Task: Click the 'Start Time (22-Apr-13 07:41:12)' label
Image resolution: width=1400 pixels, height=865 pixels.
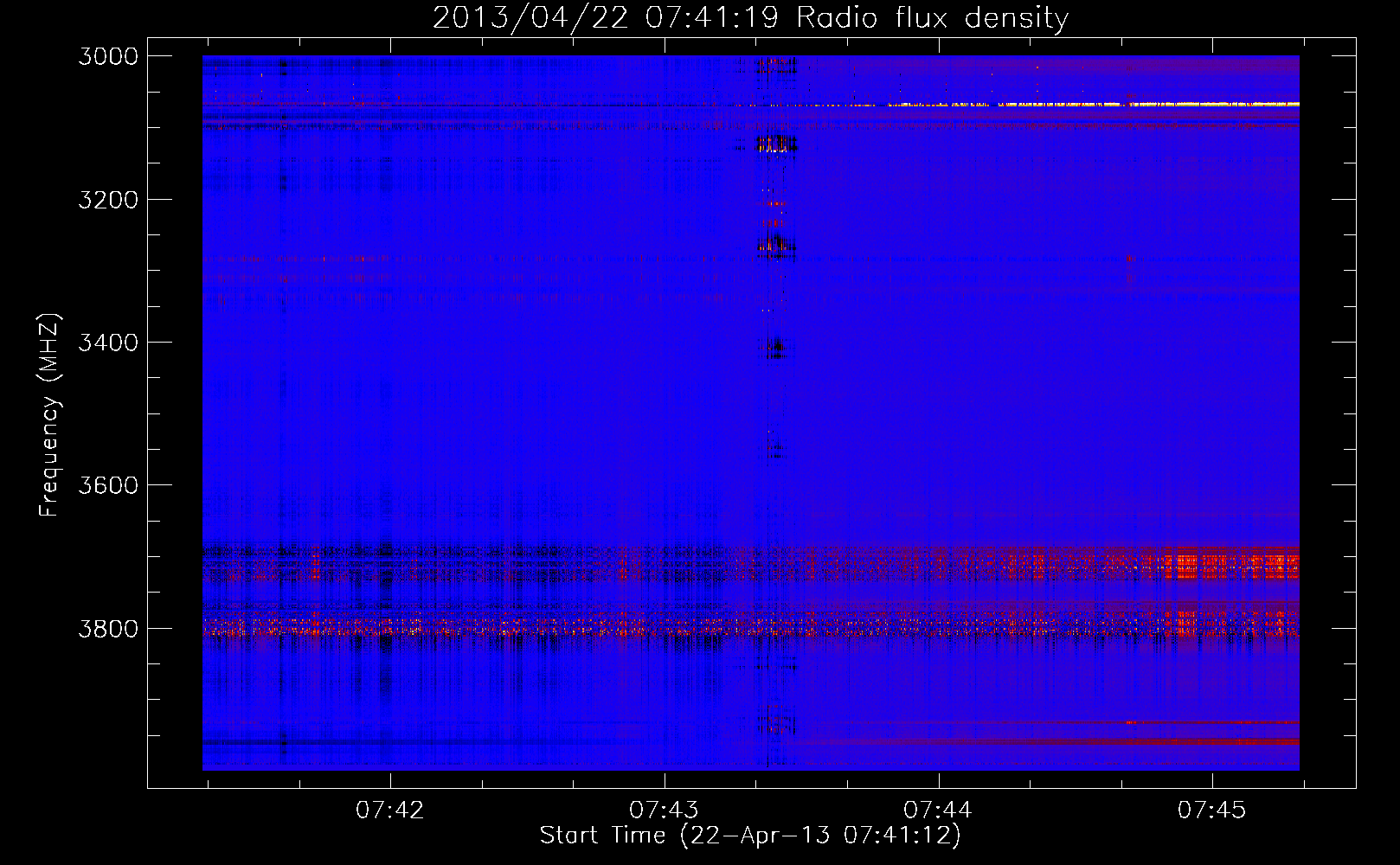Action: [x=750, y=836]
